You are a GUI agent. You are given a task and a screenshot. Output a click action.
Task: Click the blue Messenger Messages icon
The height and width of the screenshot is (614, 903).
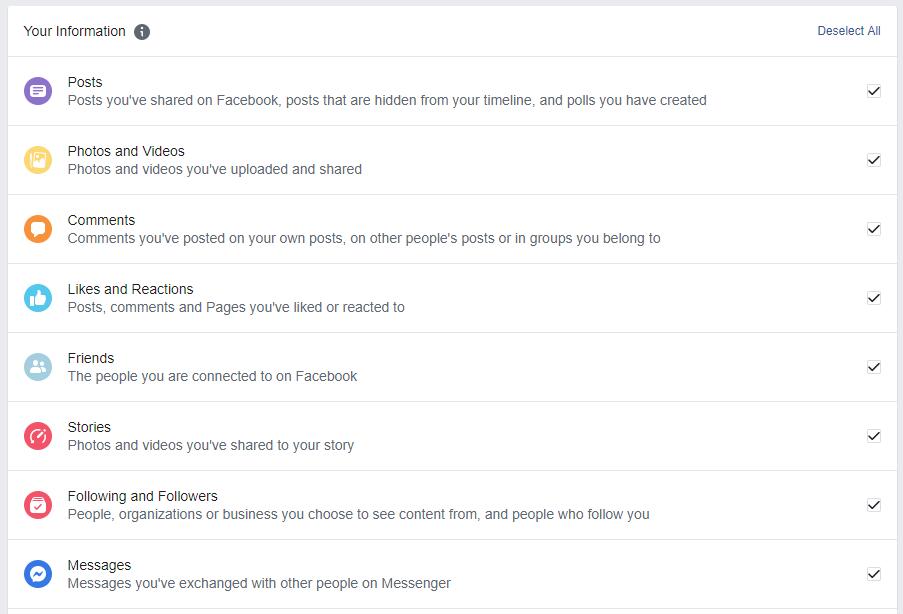click(38, 574)
